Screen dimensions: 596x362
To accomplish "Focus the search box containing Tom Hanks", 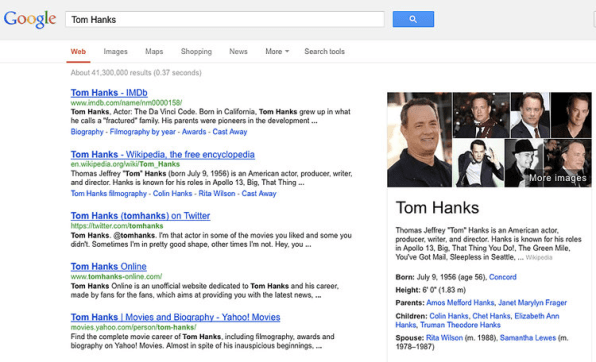I will point(225,19).
